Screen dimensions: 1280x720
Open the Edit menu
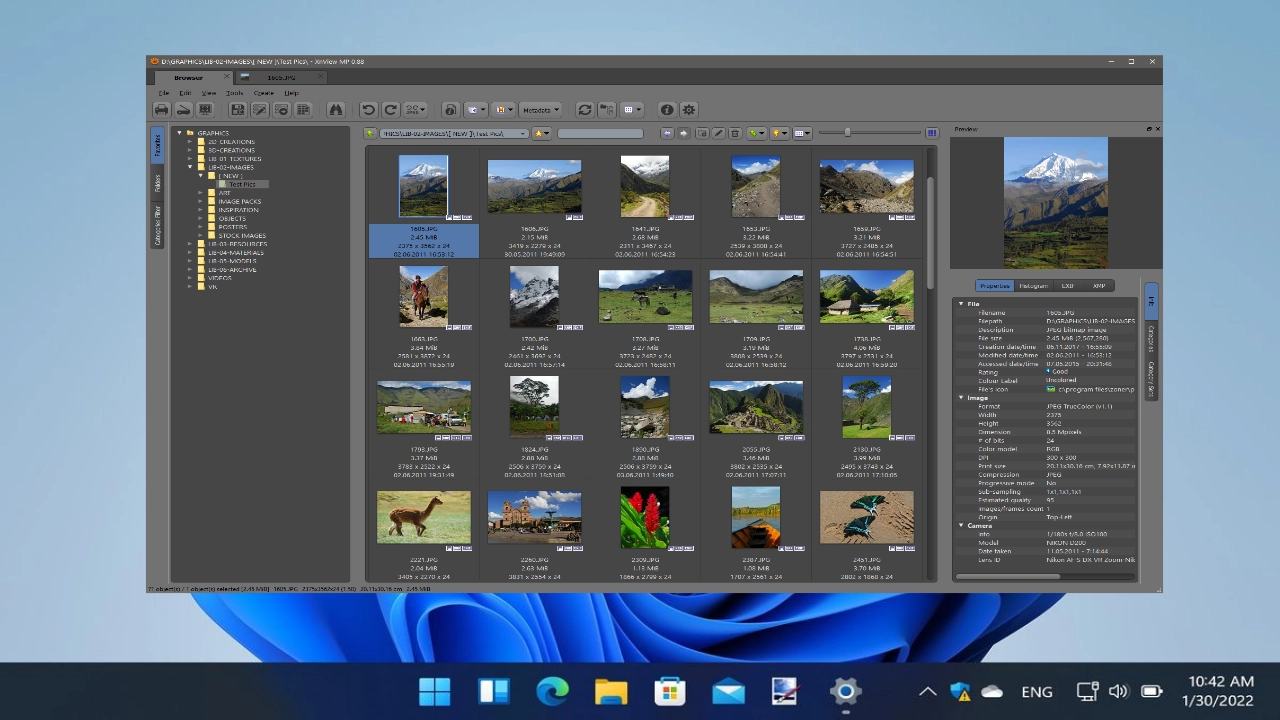click(x=185, y=92)
